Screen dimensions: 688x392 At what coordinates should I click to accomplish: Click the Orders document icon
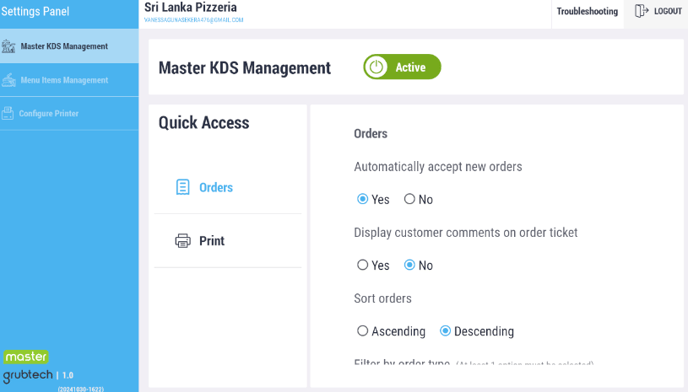[x=183, y=187]
